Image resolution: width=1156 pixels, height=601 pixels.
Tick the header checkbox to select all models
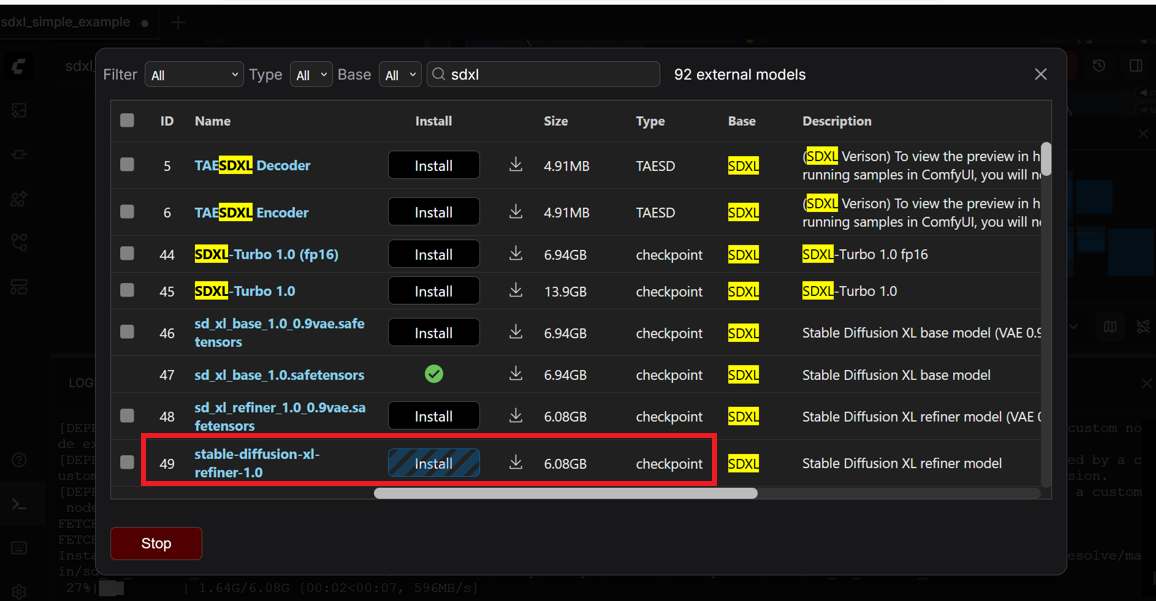(127, 120)
